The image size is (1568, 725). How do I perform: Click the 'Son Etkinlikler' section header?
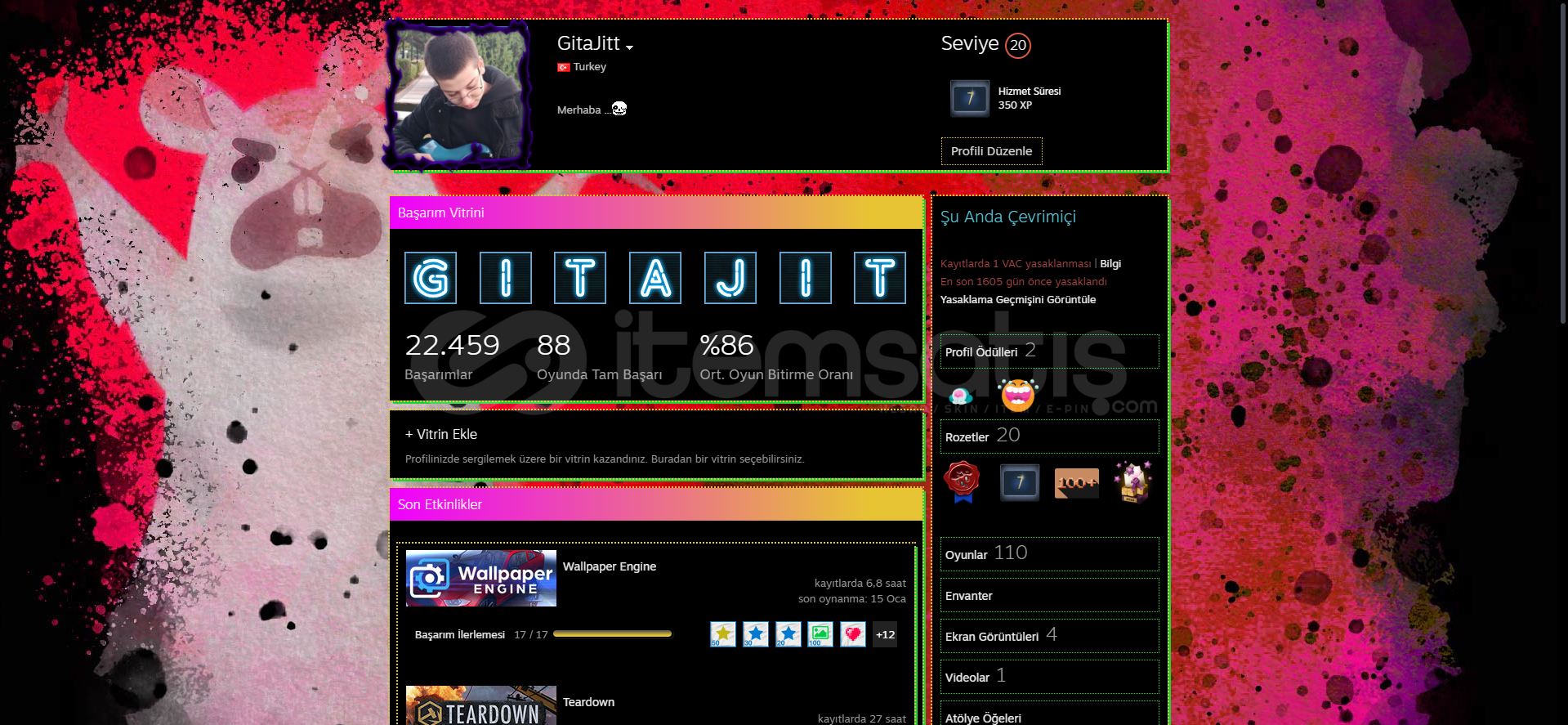pos(656,504)
